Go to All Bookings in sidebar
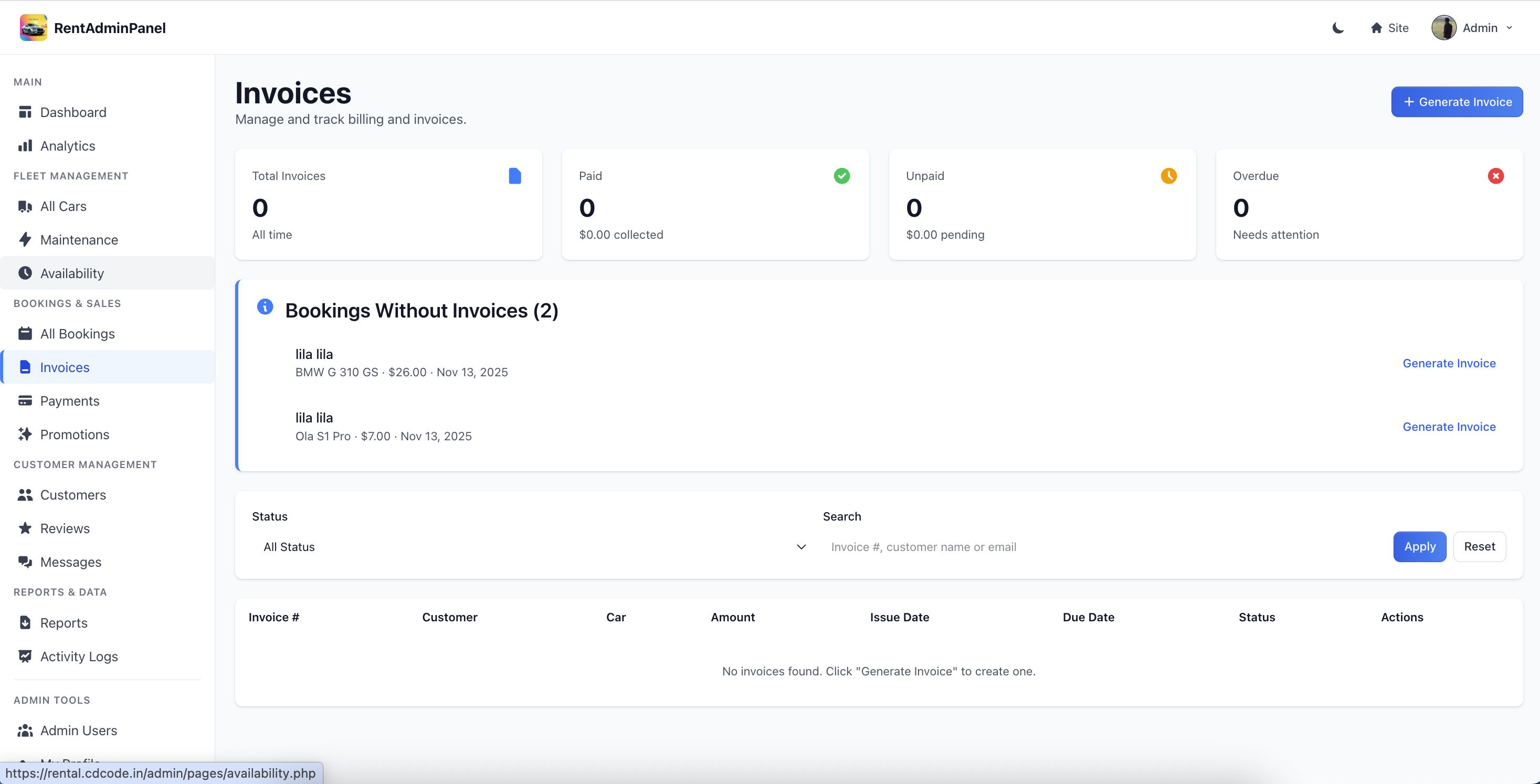1540x784 pixels. [77, 333]
